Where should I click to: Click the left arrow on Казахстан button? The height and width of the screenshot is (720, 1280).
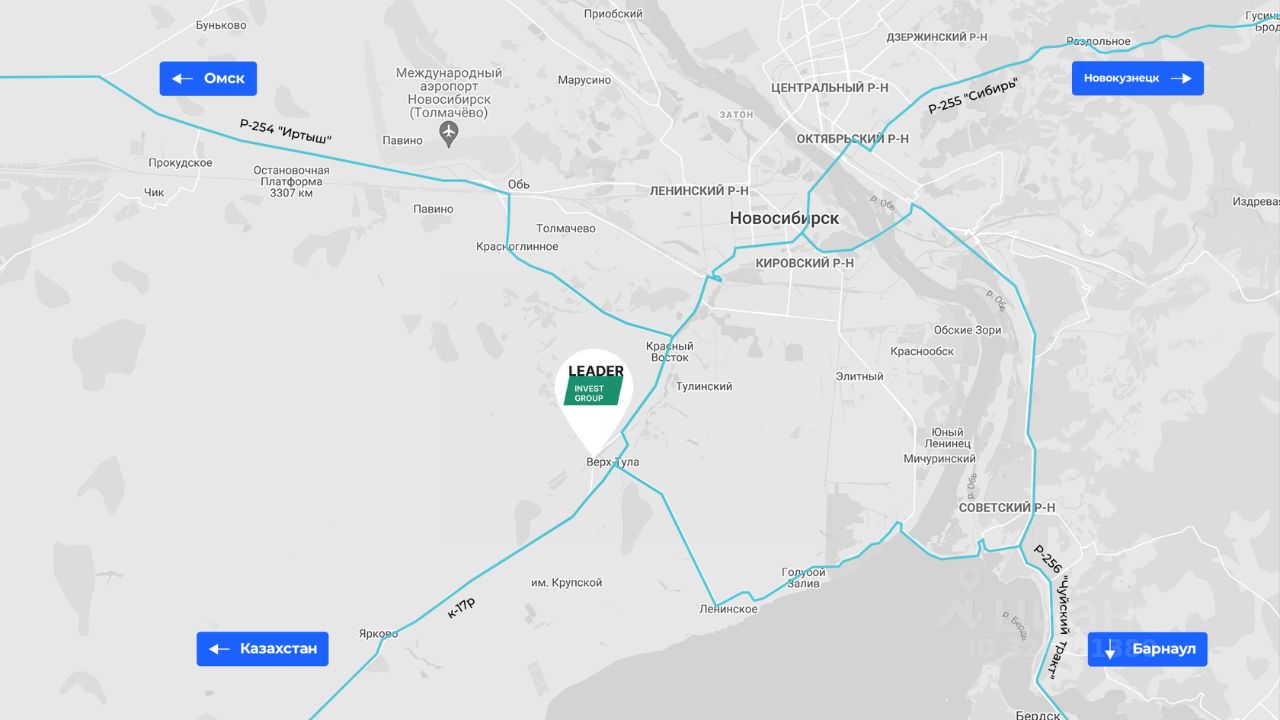[219, 649]
